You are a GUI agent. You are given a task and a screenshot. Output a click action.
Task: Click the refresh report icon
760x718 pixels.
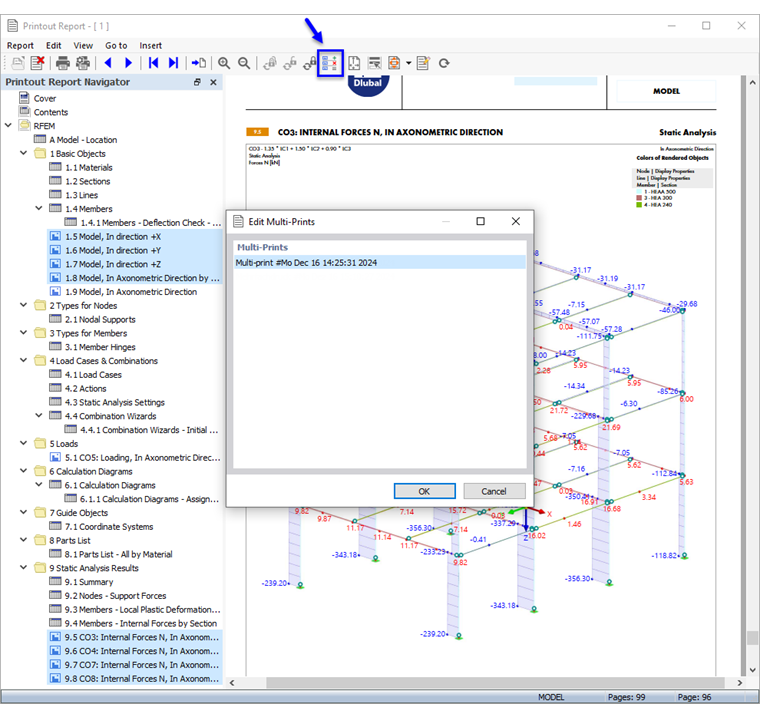pos(444,63)
